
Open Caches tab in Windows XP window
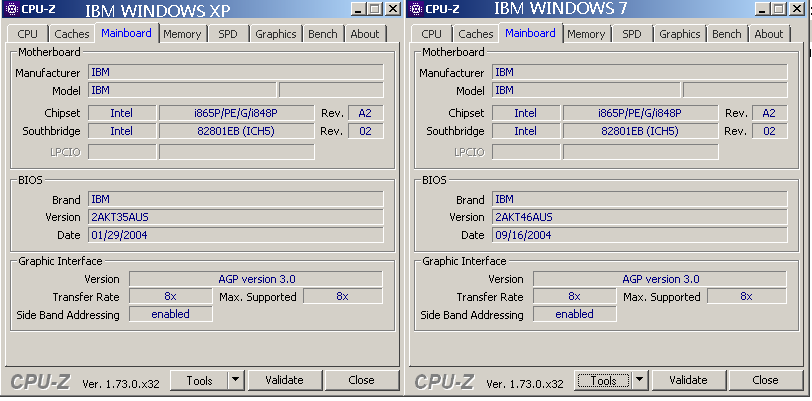71,34
